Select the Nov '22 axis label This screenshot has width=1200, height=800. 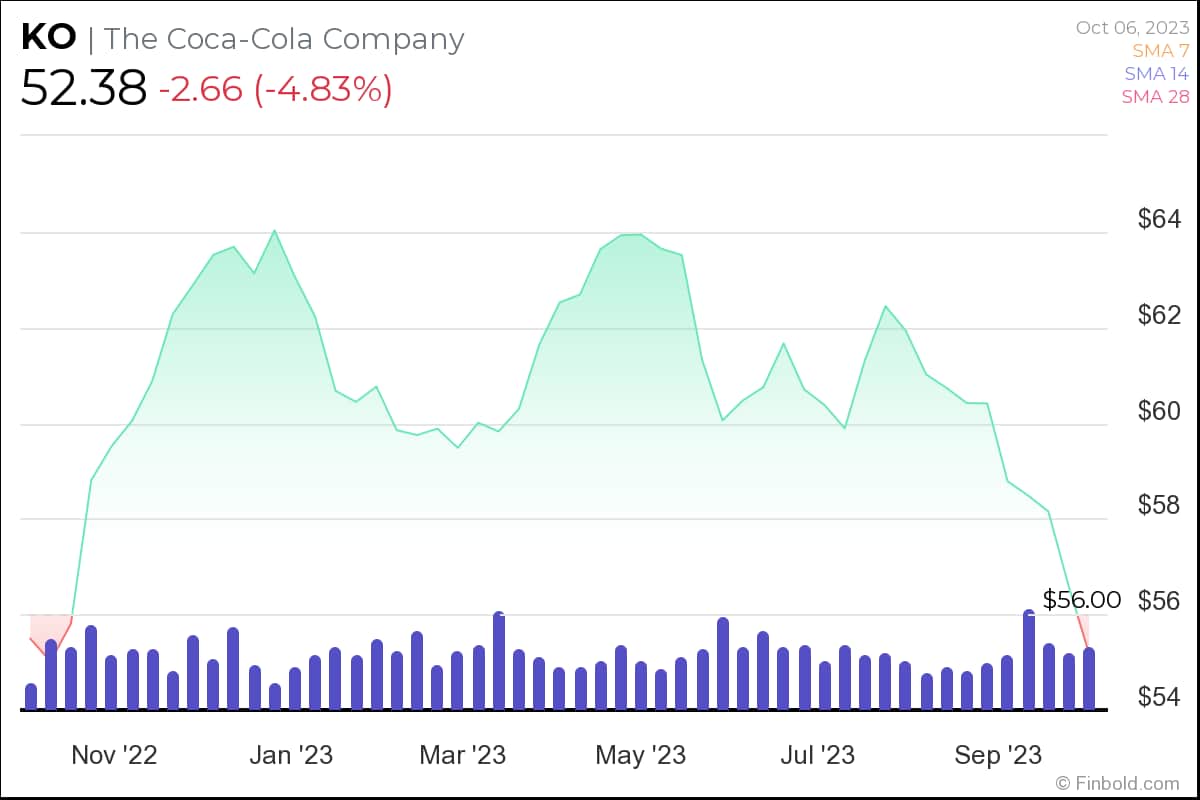point(114,755)
